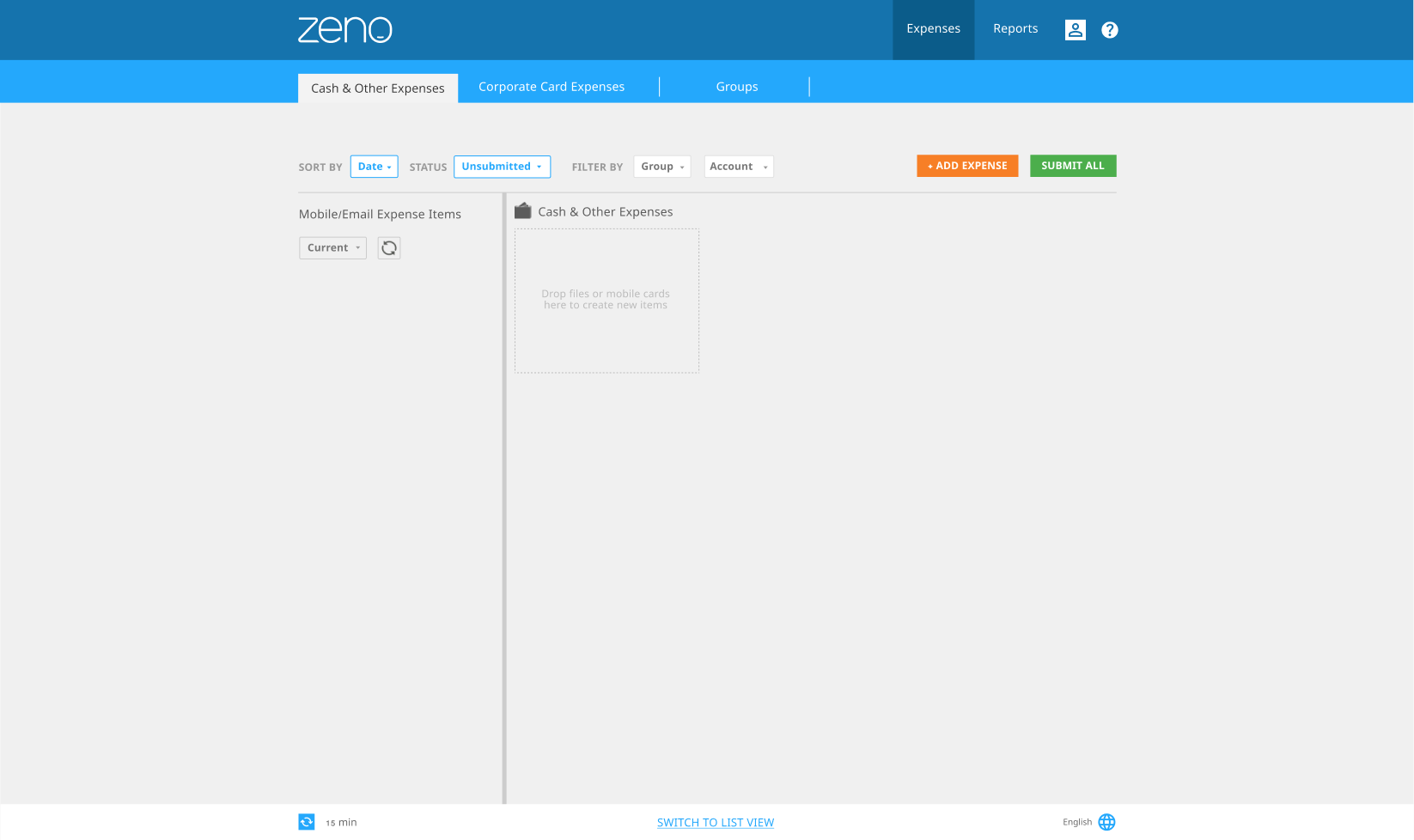This screenshot has width=1414, height=840.
Task: Open the Current items dropdown
Action: (x=332, y=248)
